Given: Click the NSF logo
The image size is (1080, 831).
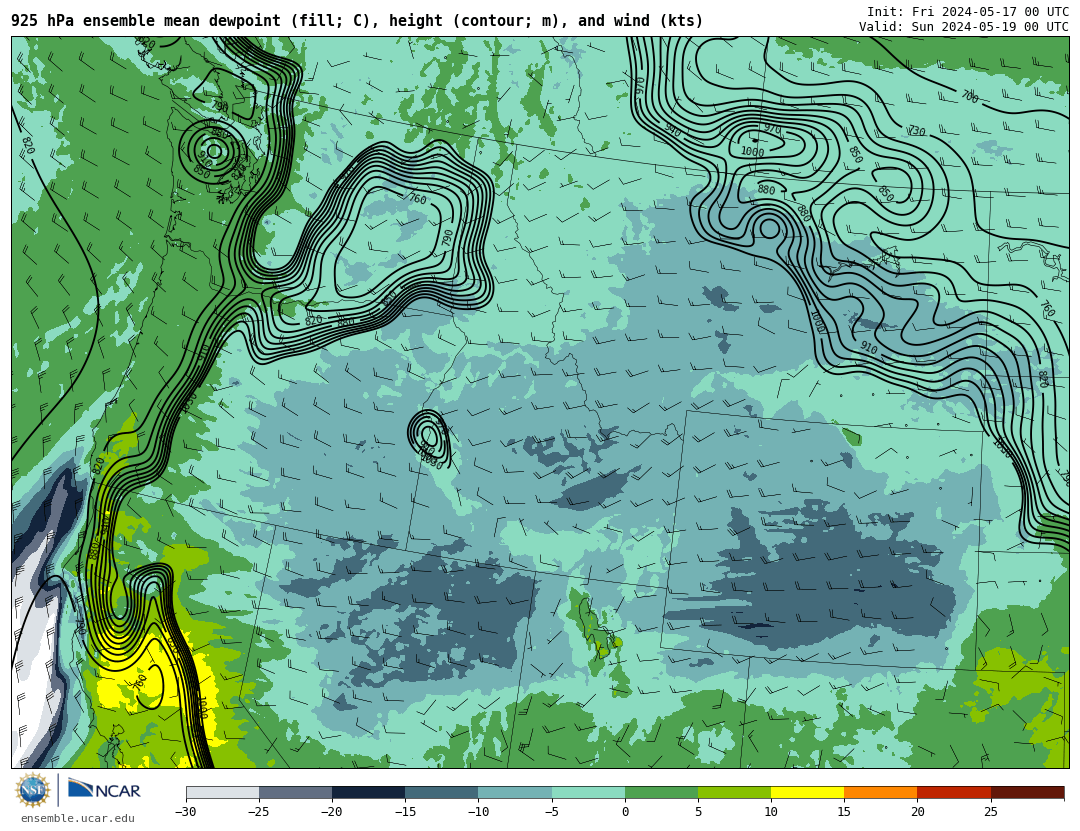Looking at the screenshot, I should pos(33,790).
